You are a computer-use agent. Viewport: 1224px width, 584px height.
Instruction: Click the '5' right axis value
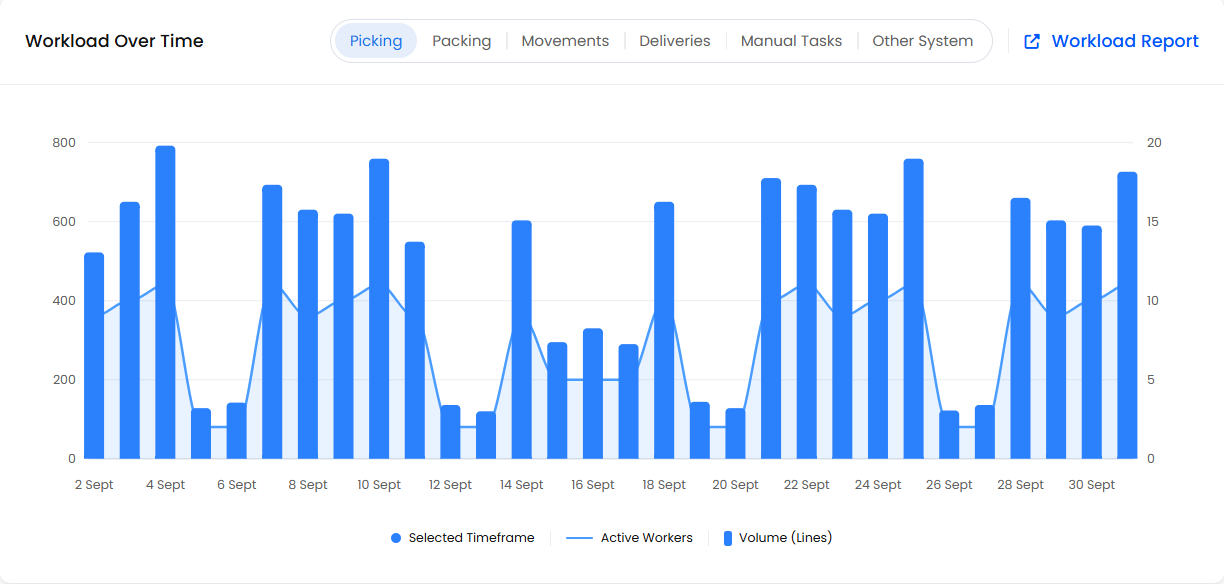(x=1150, y=380)
